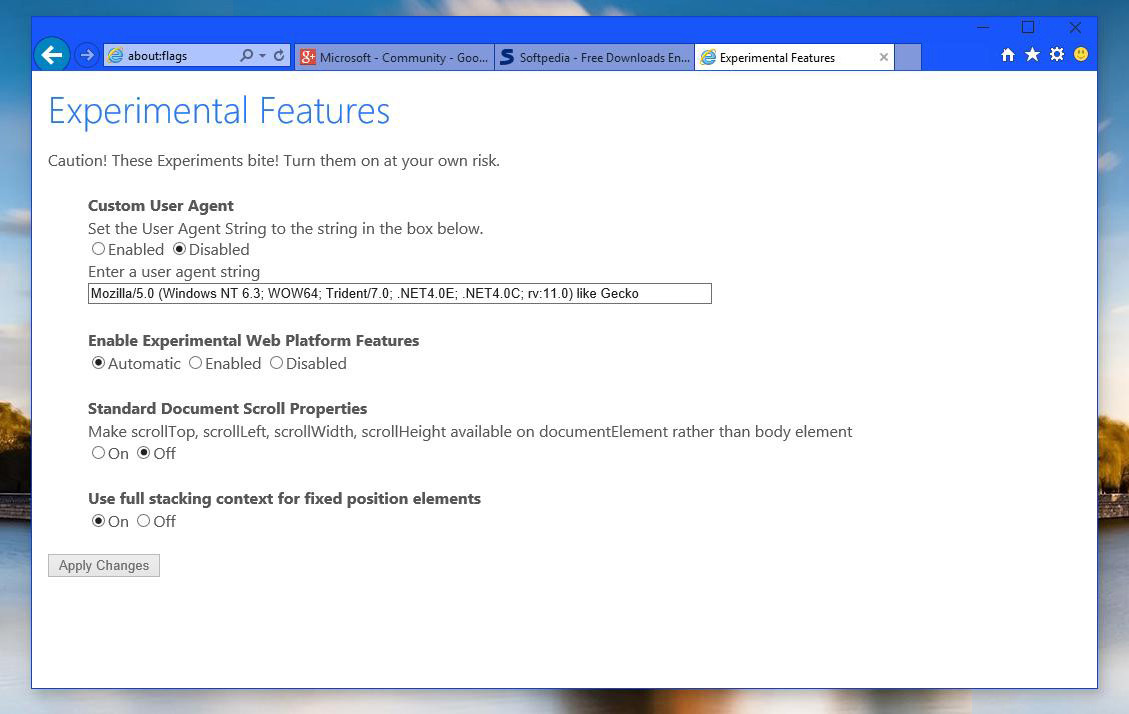Click the search magnifier in address bar
Viewport: 1129px width, 714px height.
coord(246,56)
